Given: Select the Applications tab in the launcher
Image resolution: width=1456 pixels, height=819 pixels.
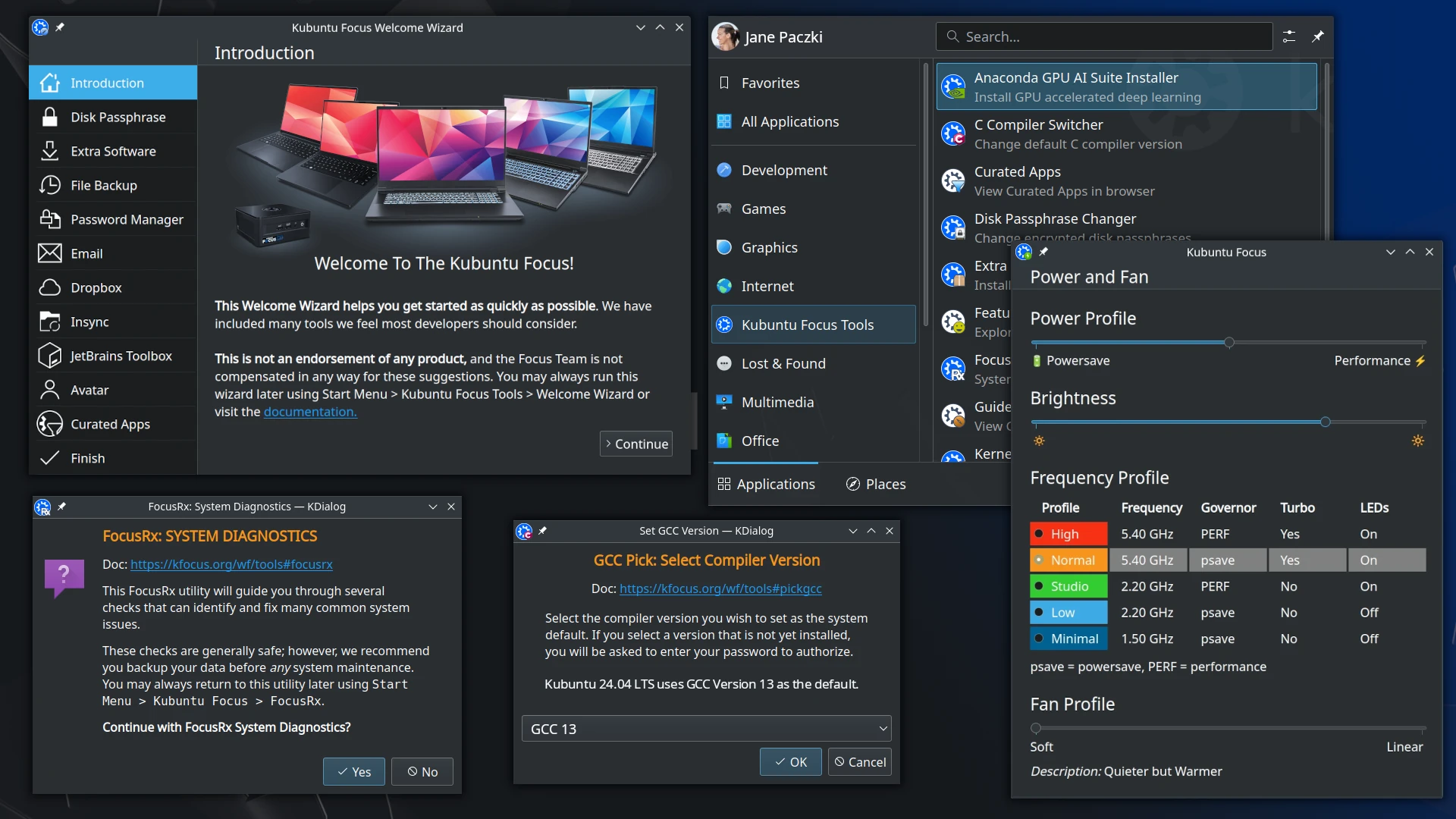Looking at the screenshot, I should [x=766, y=484].
